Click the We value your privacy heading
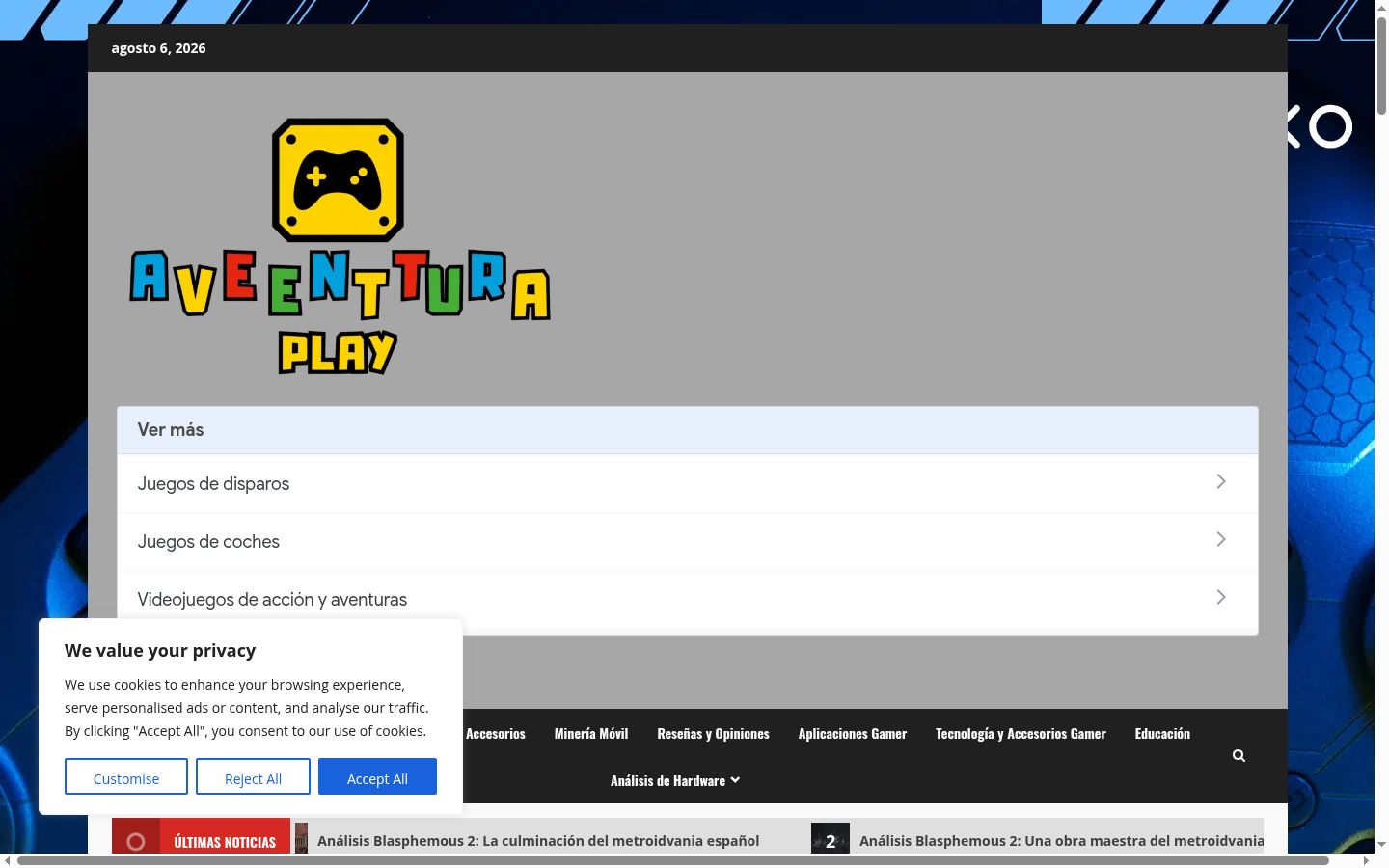 (x=160, y=651)
